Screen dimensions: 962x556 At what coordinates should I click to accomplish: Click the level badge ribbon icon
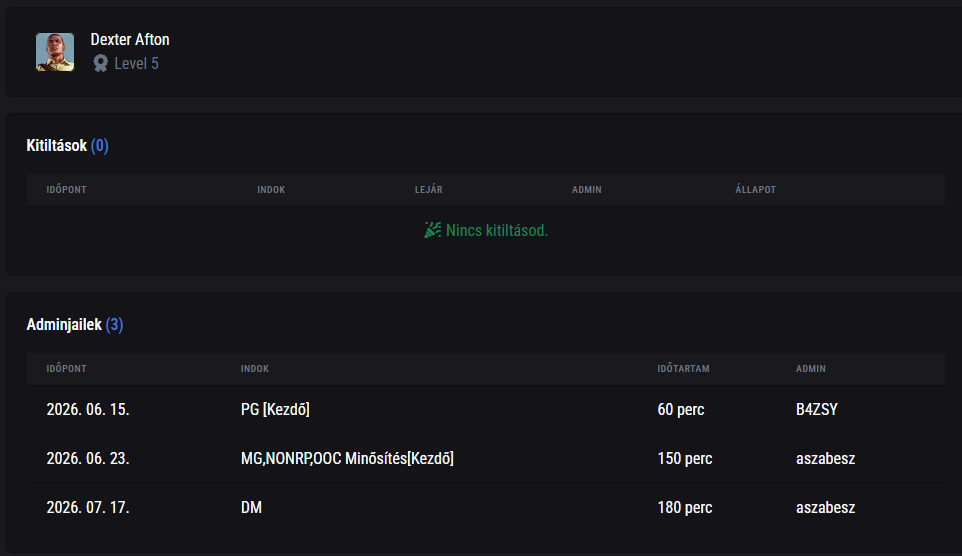101,63
